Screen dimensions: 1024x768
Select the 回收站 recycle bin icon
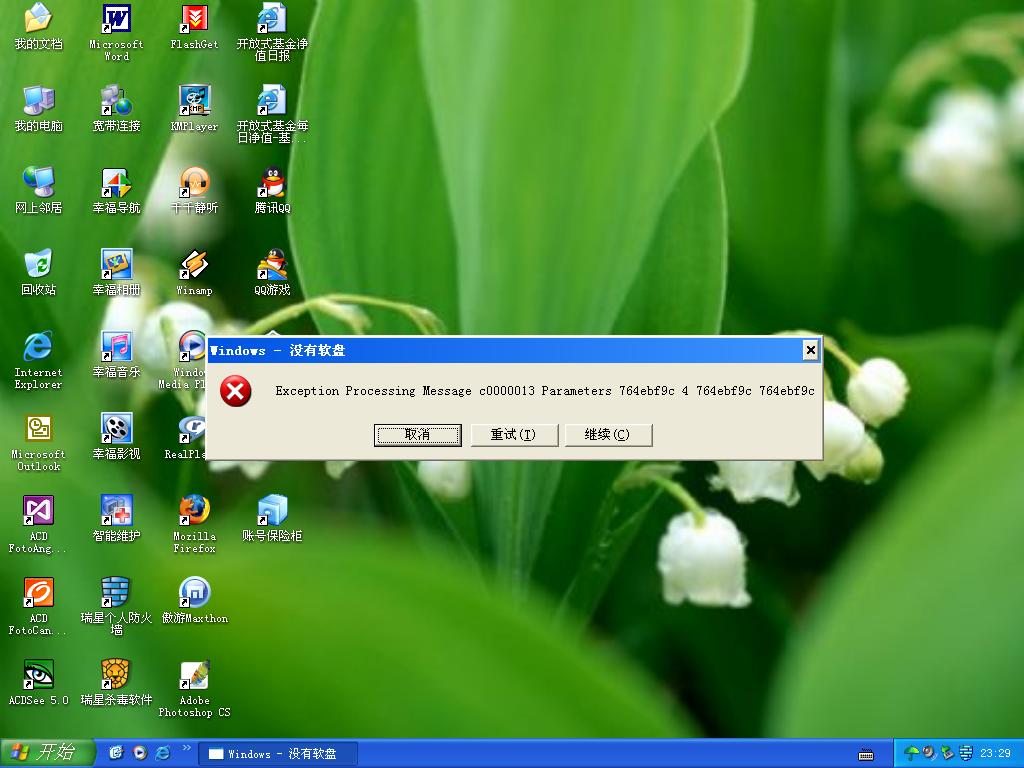[38, 272]
